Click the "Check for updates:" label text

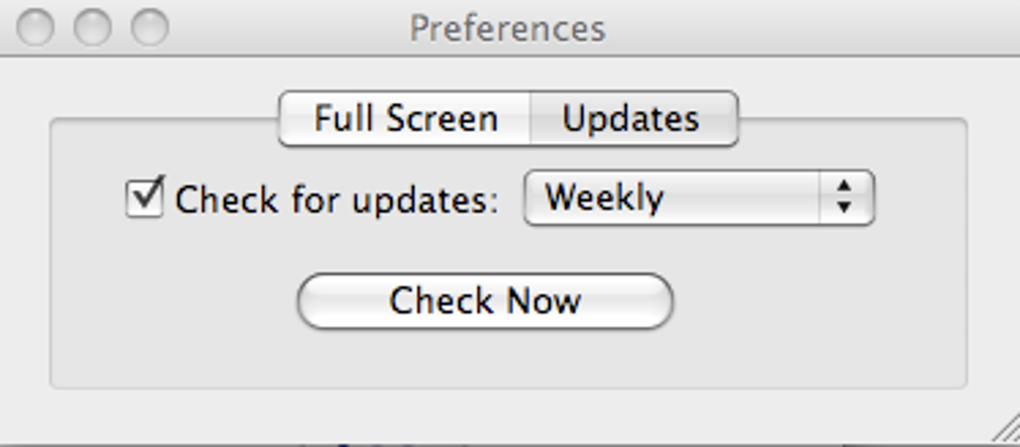pyautogui.click(x=336, y=200)
